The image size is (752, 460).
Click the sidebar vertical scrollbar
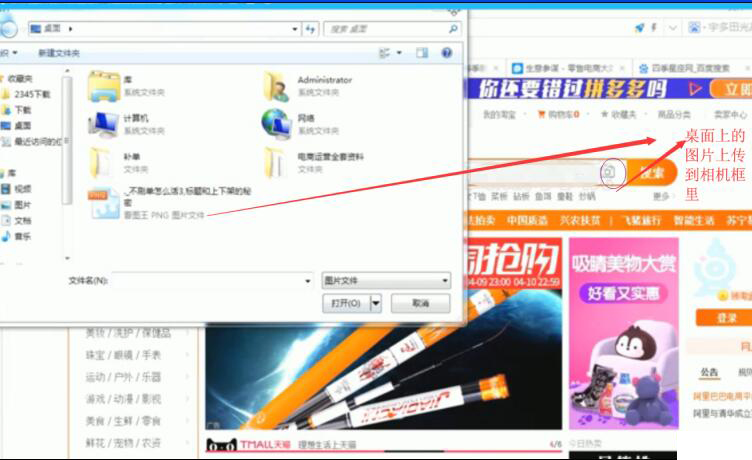click(x=67, y=139)
